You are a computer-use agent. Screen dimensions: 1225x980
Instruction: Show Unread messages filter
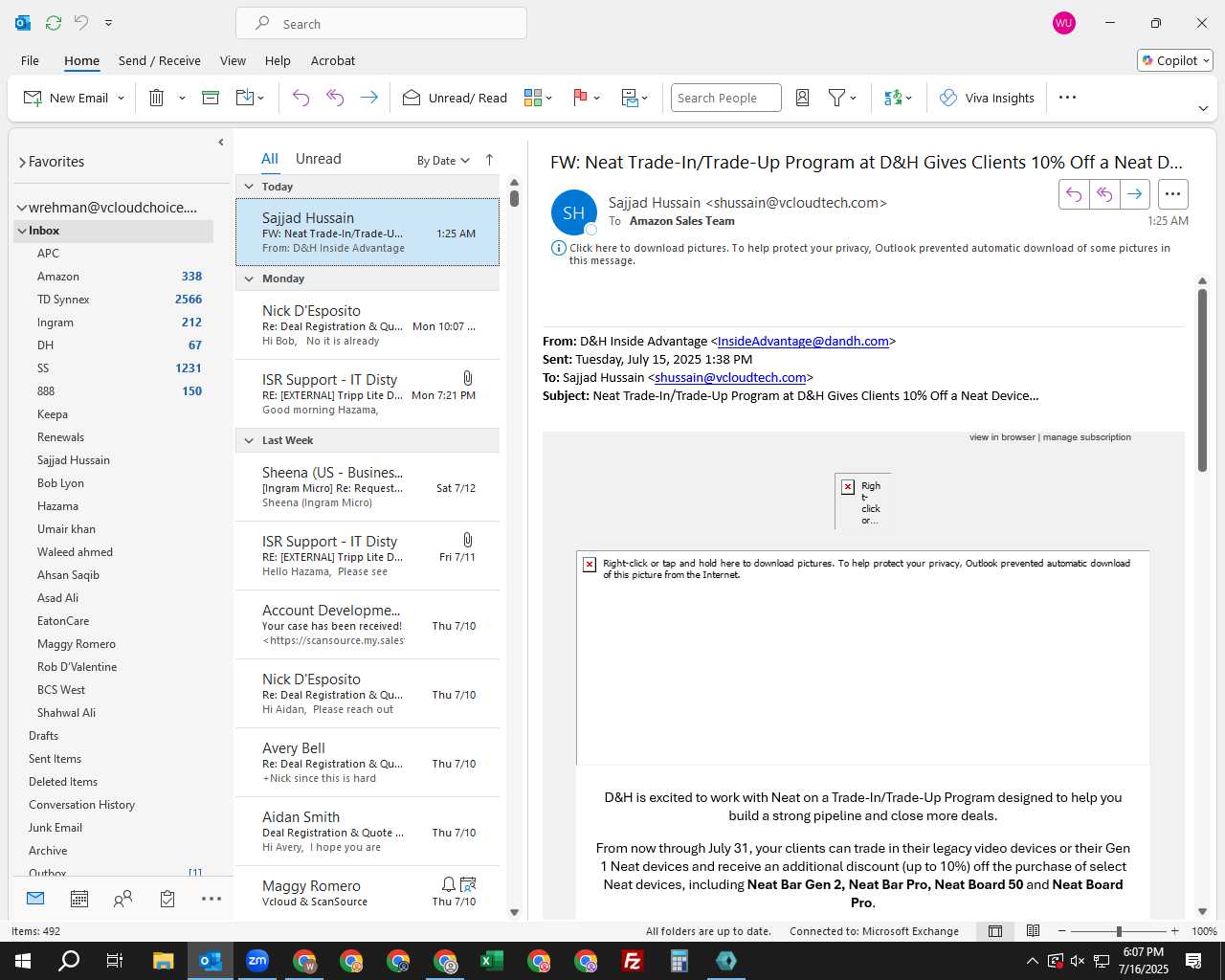[x=318, y=159]
